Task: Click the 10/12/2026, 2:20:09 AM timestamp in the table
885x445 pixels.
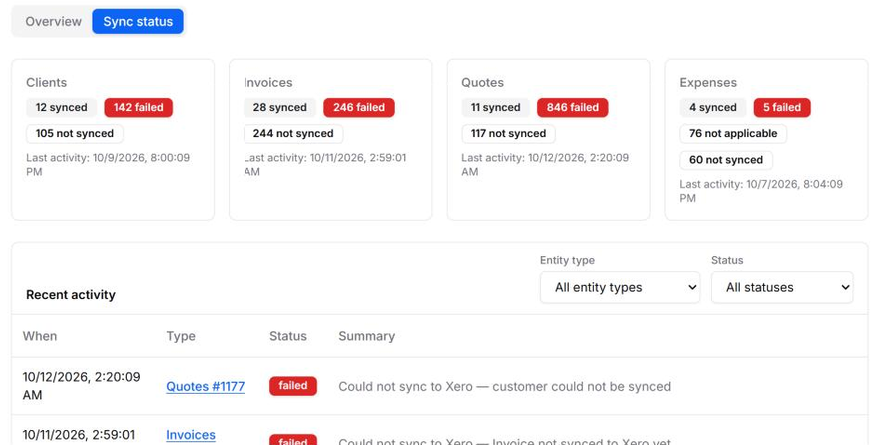Action: [x=81, y=386]
